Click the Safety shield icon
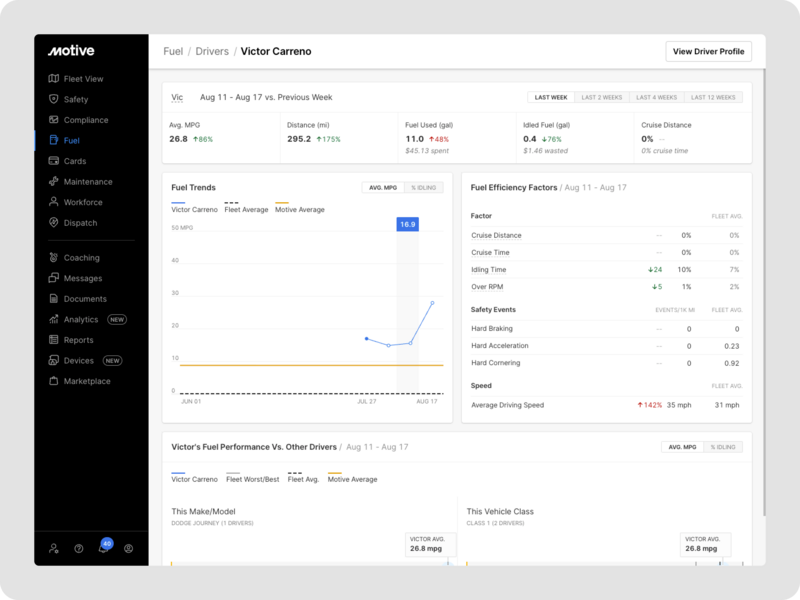800x600 pixels. pos(54,100)
